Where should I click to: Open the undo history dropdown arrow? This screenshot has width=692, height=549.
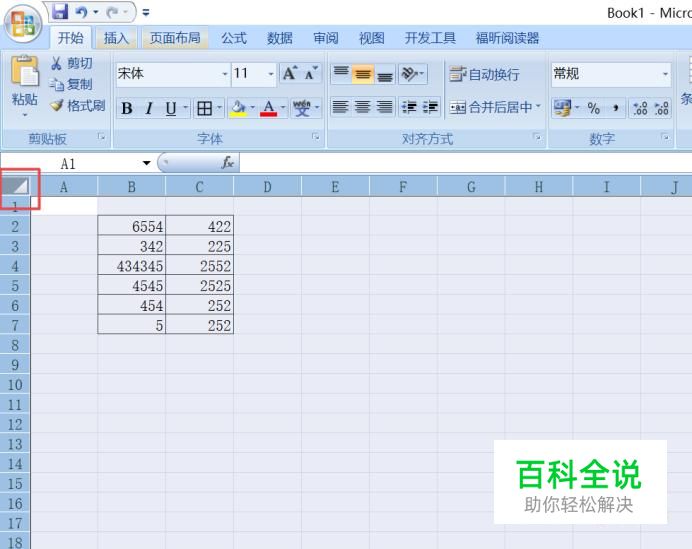[x=95, y=12]
